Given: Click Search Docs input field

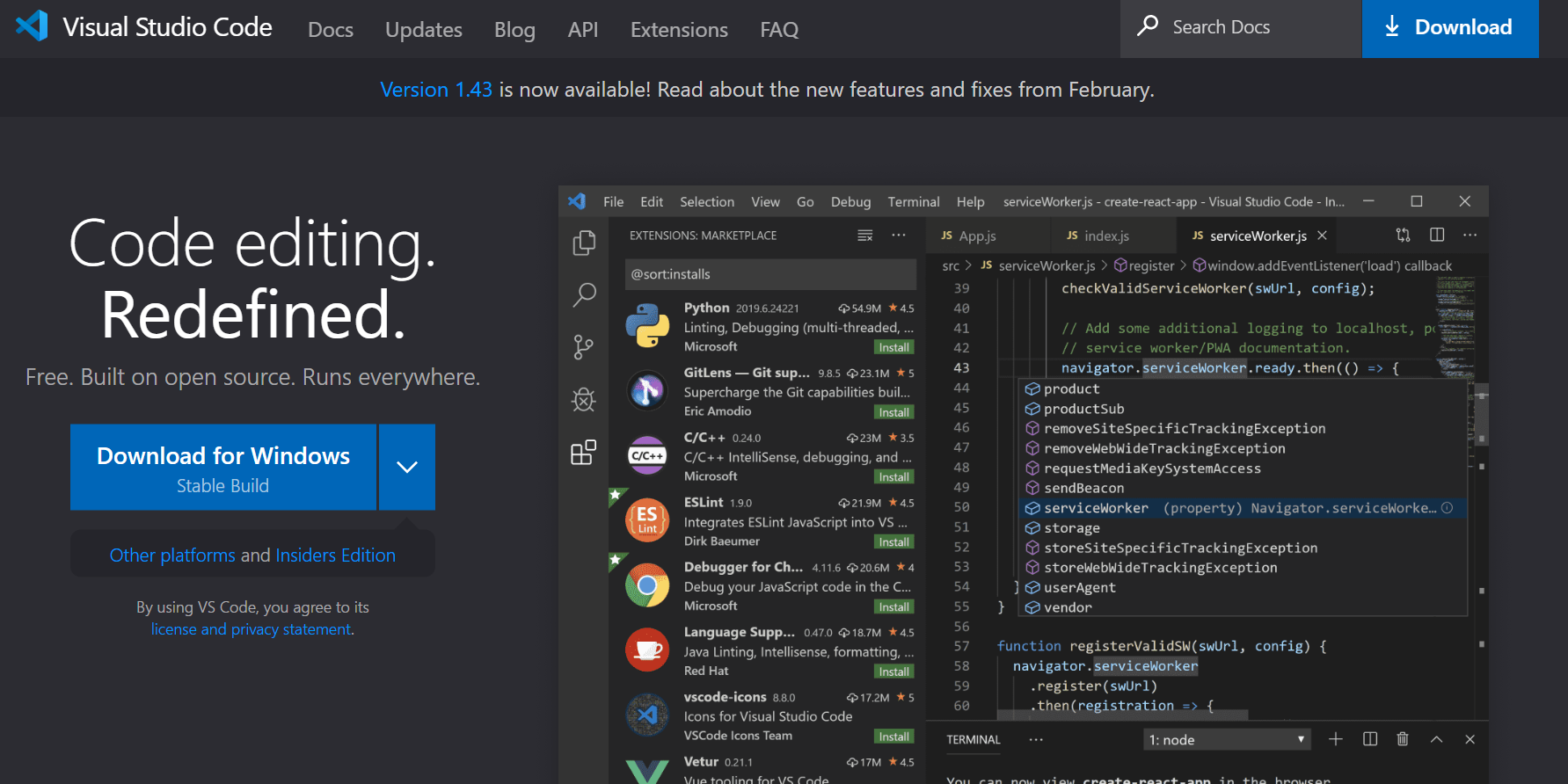Looking at the screenshot, I should (1240, 28).
